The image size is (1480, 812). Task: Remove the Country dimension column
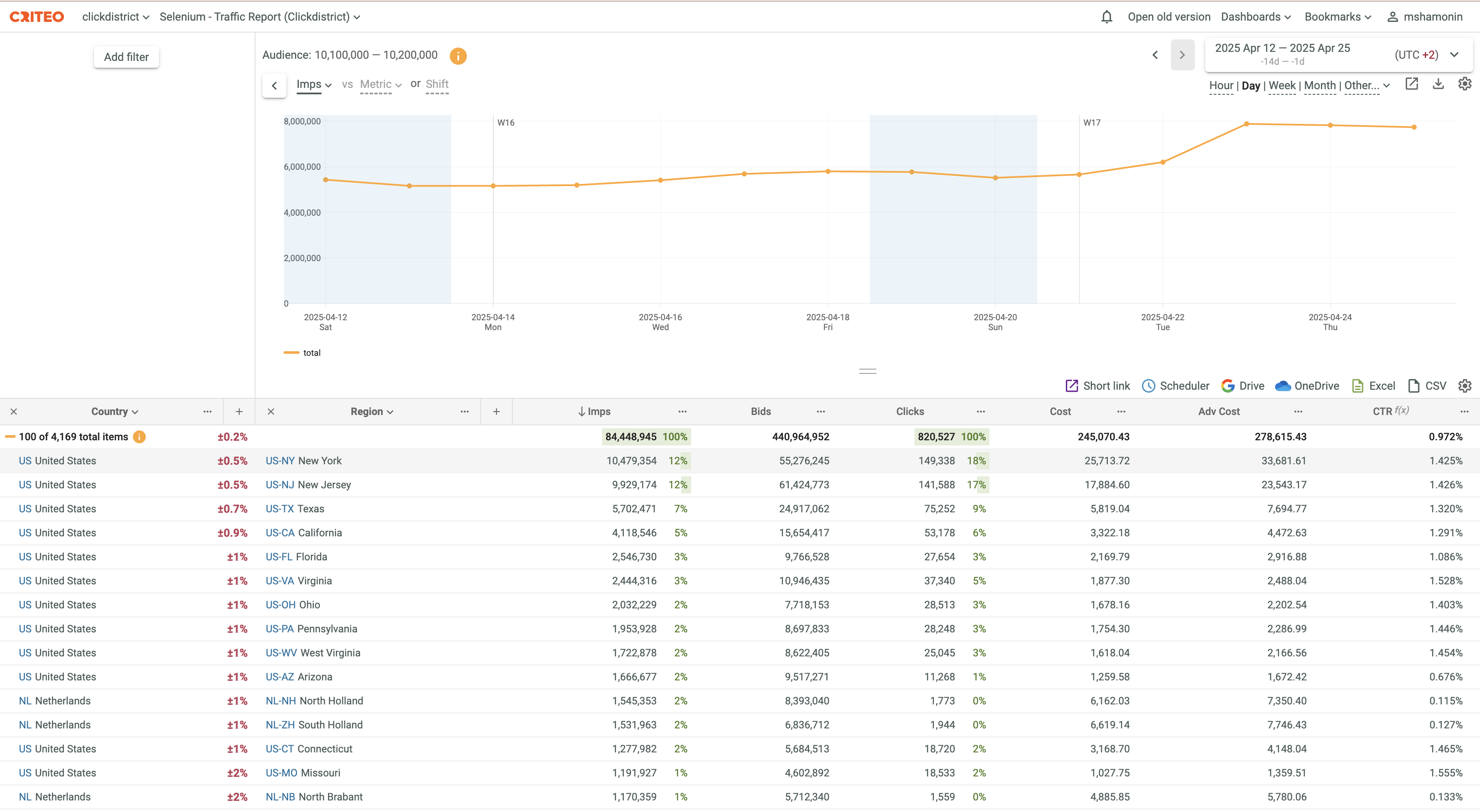(14, 412)
